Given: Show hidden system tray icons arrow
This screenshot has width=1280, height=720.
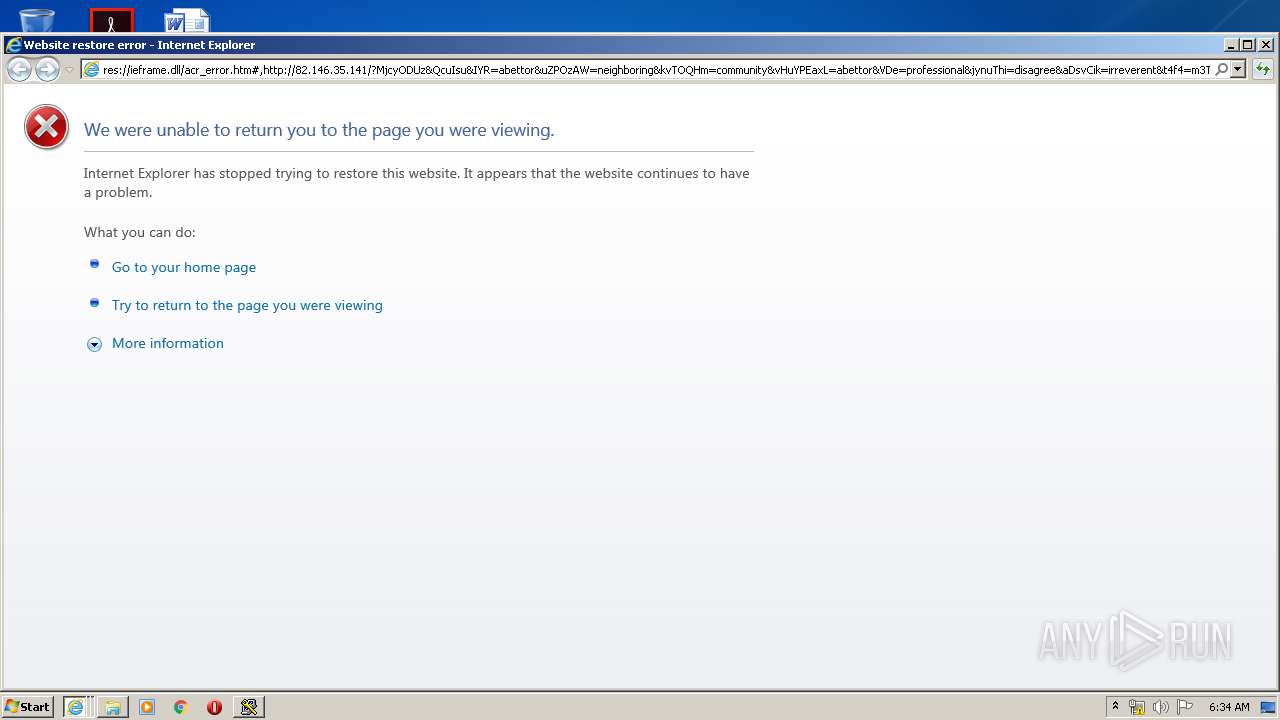Looking at the screenshot, I should pyautogui.click(x=1116, y=707).
